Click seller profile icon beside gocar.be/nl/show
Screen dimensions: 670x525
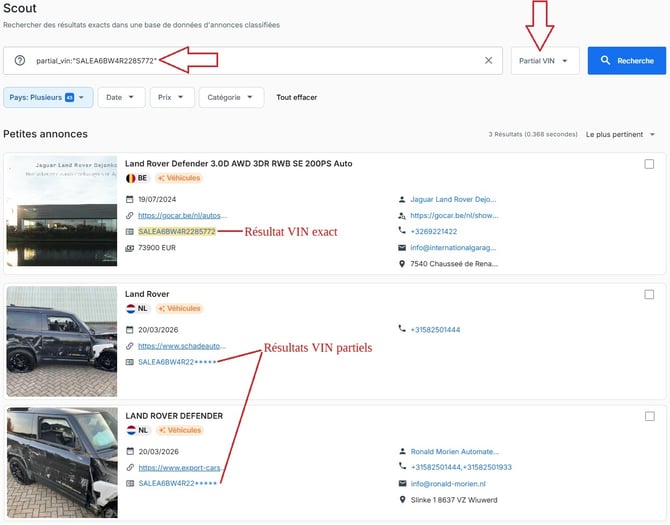point(402,215)
